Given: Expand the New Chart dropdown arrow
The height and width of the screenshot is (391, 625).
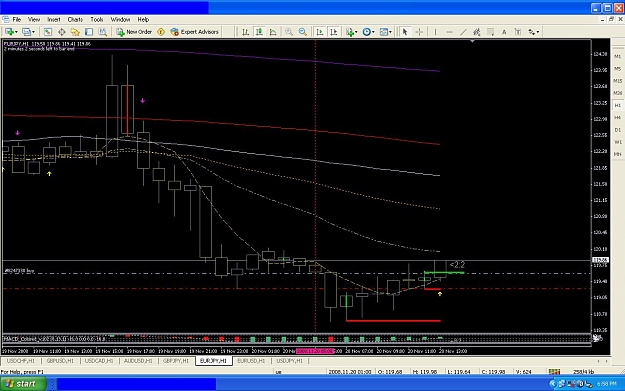Looking at the screenshot, I should coord(16,32).
